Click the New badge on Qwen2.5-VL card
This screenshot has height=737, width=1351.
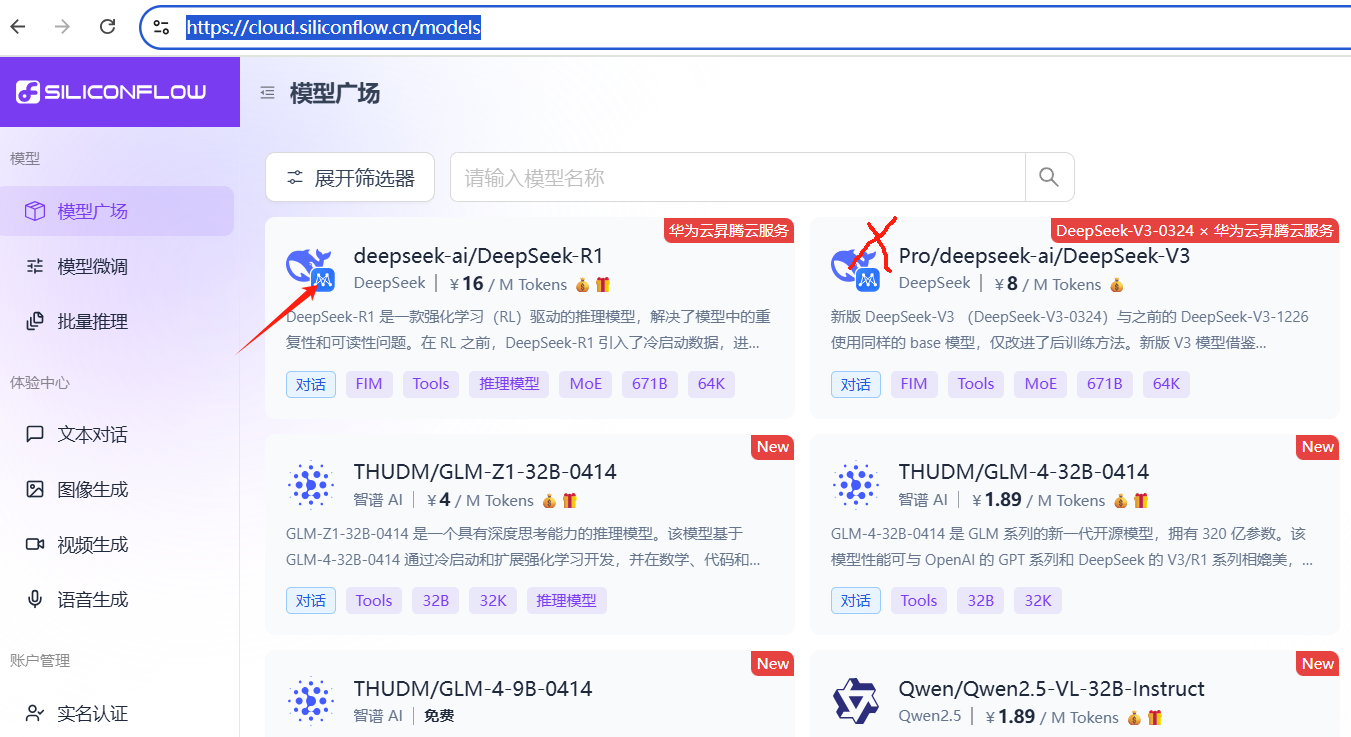point(1317,663)
